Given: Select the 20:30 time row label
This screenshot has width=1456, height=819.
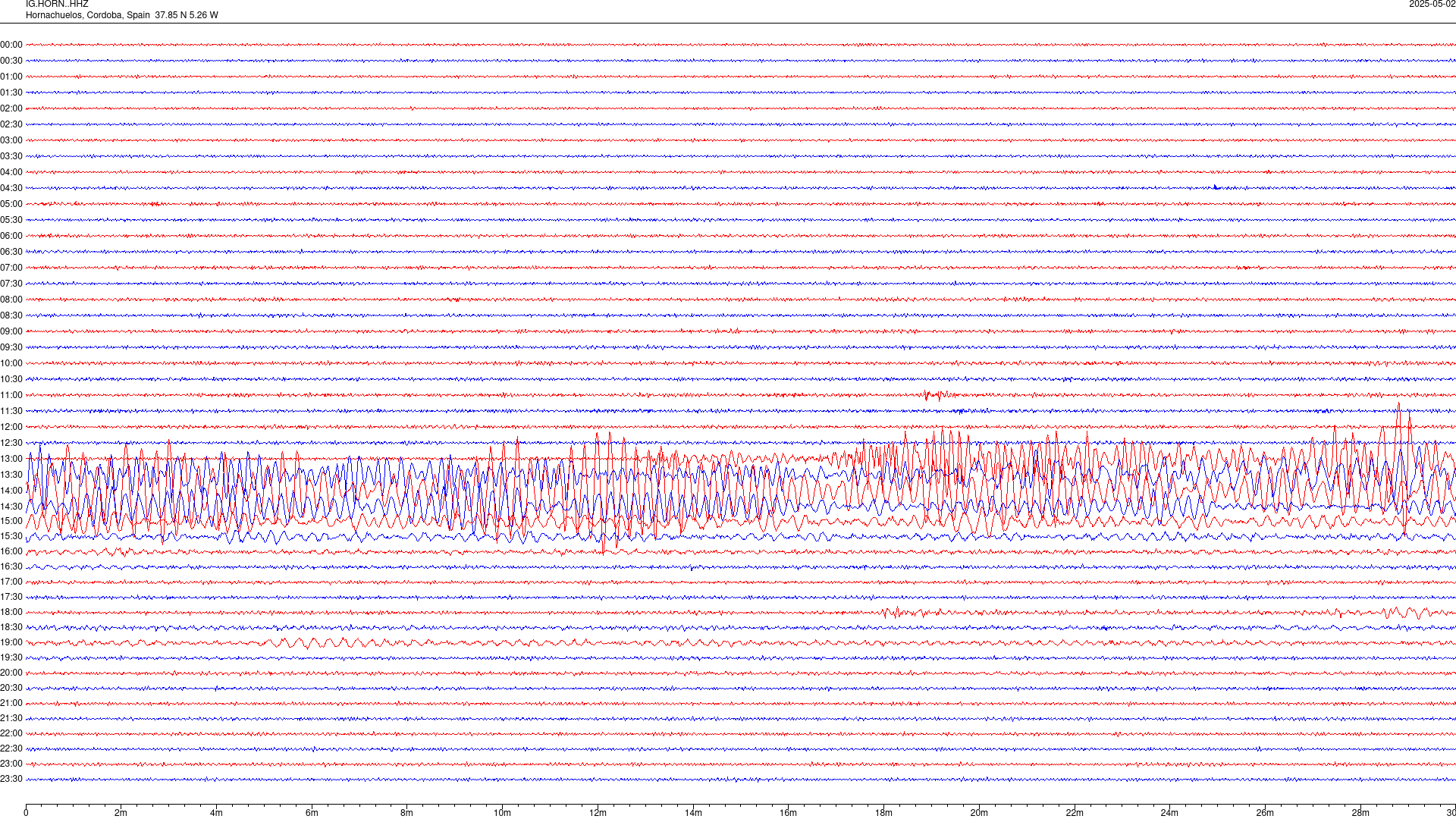Looking at the screenshot, I should coord(11,688).
